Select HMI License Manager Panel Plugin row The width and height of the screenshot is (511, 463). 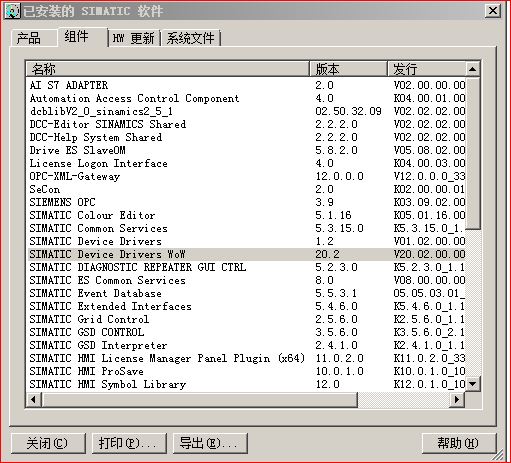(246, 358)
